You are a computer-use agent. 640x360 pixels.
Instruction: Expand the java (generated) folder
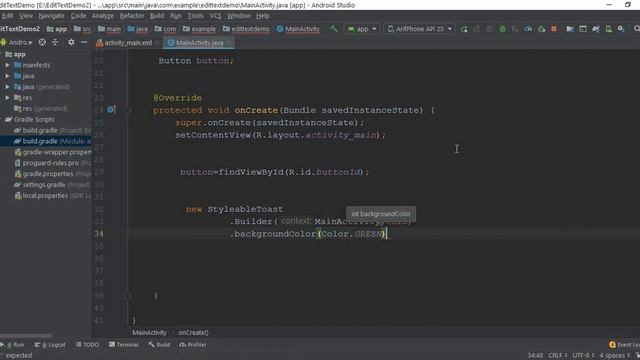pyautogui.click(x=7, y=87)
